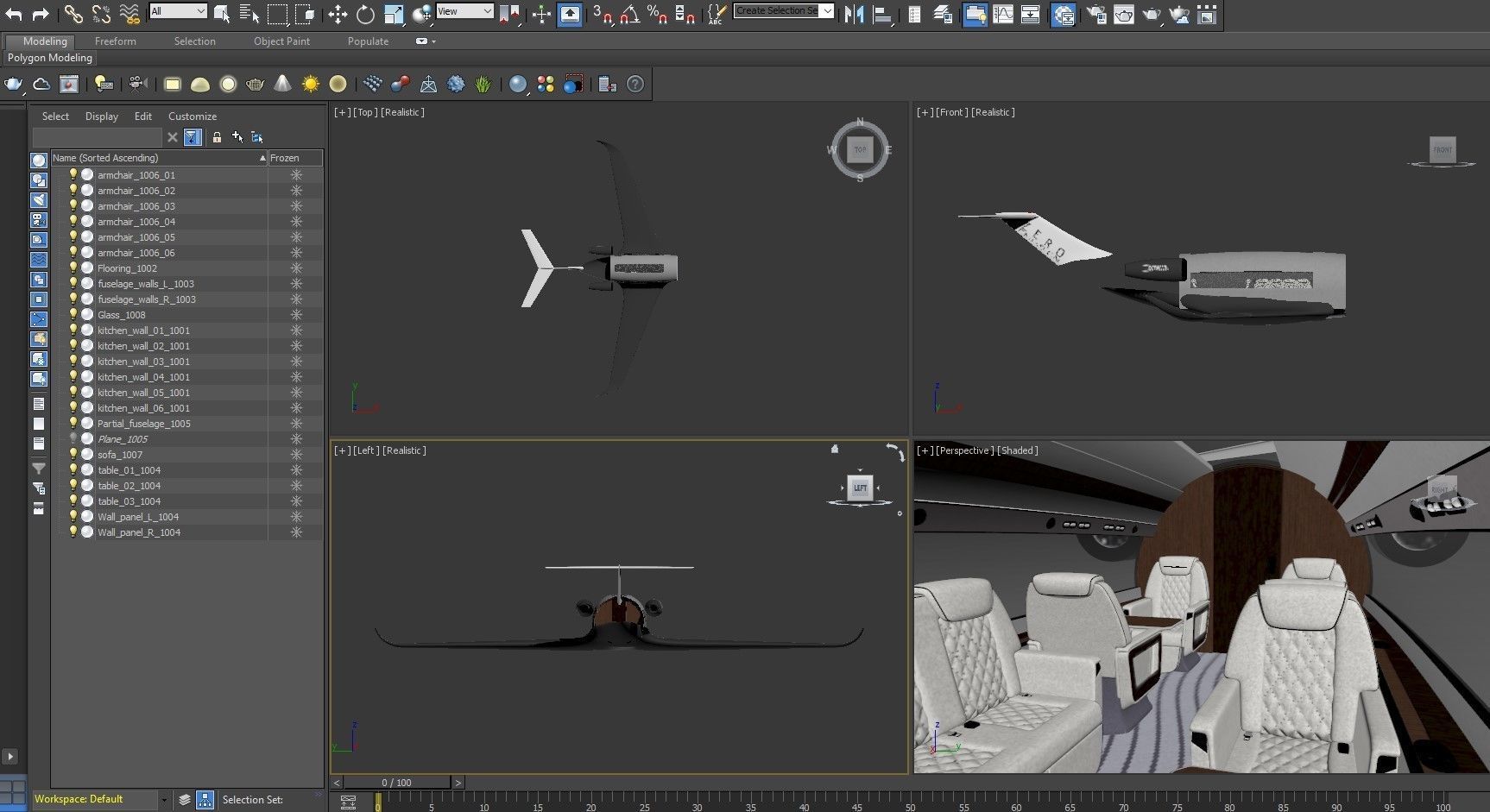Click the video camera toolbar icon

[137, 84]
